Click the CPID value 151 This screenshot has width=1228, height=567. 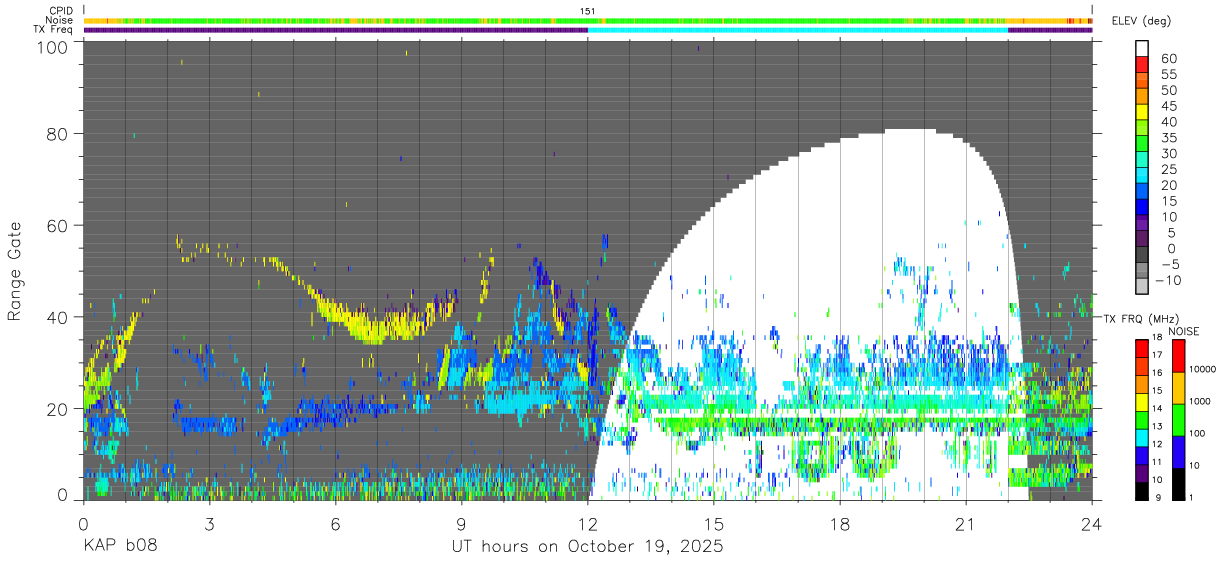tap(588, 11)
